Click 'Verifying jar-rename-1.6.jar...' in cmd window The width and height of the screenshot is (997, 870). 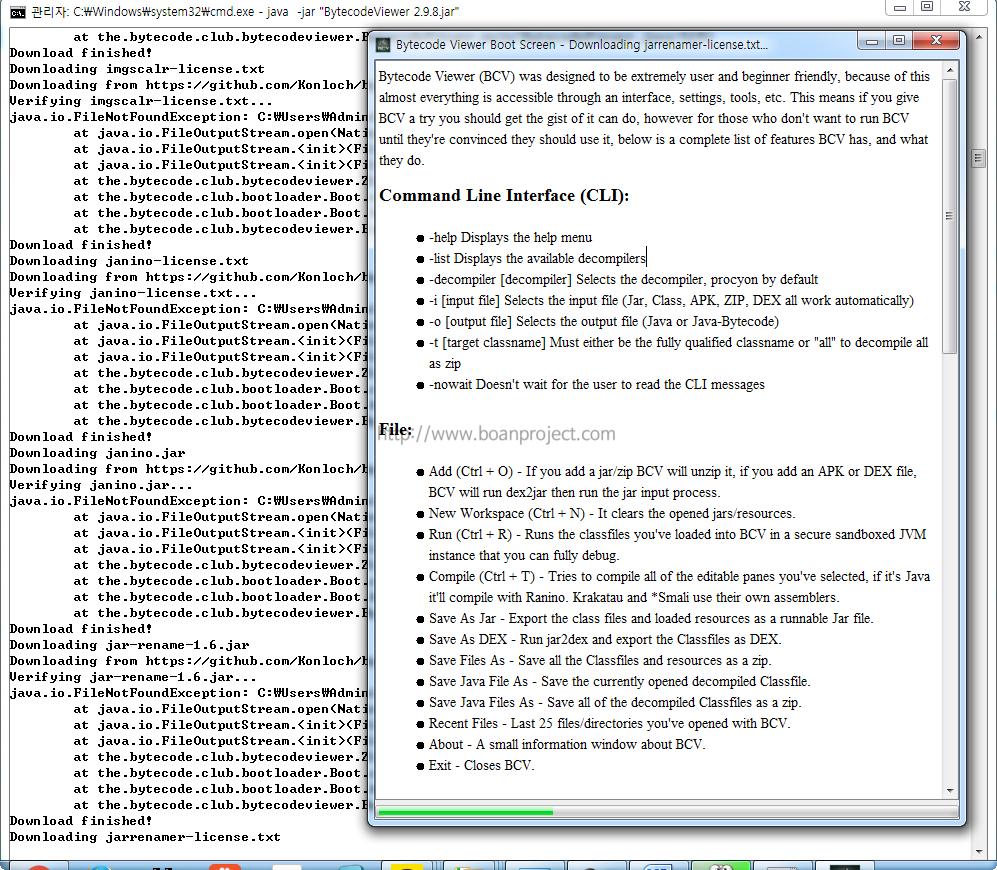133,677
